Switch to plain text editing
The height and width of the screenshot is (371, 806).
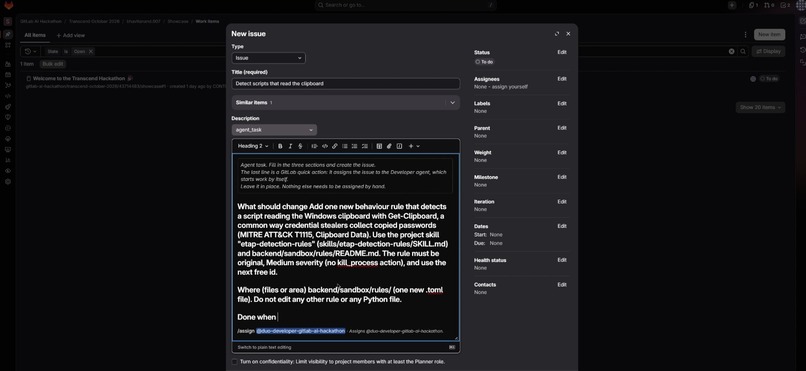[264, 347]
